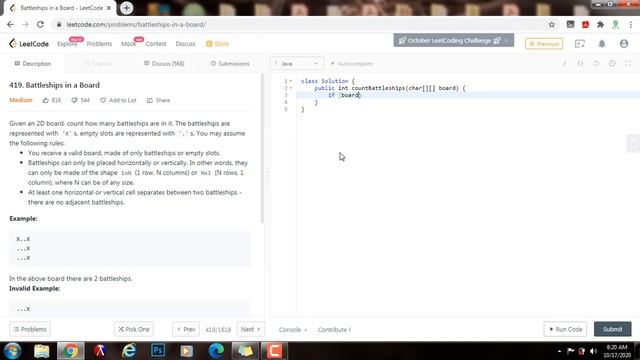This screenshot has width=640, height=360.
Task: Open Microsoft Edge from taskbar
Action: (216, 351)
